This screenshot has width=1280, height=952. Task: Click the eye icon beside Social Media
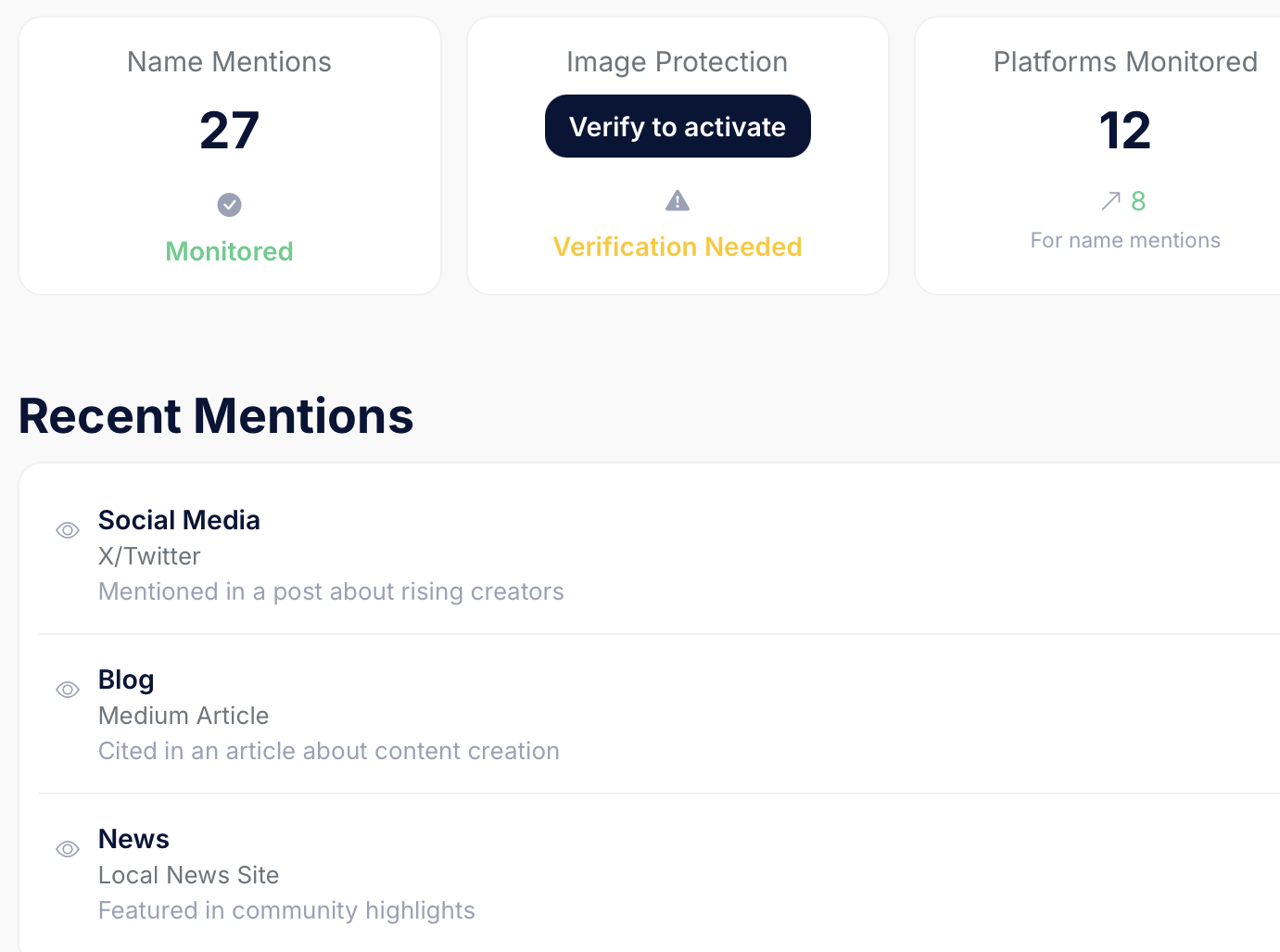click(x=68, y=530)
